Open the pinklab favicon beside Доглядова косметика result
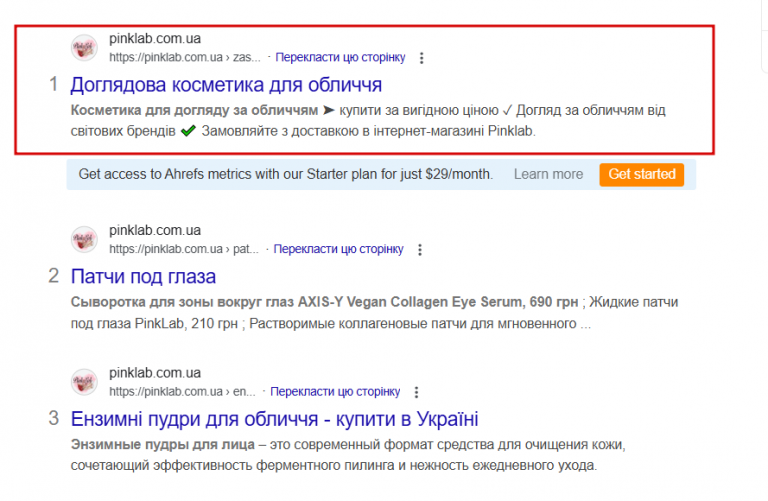 click(84, 48)
